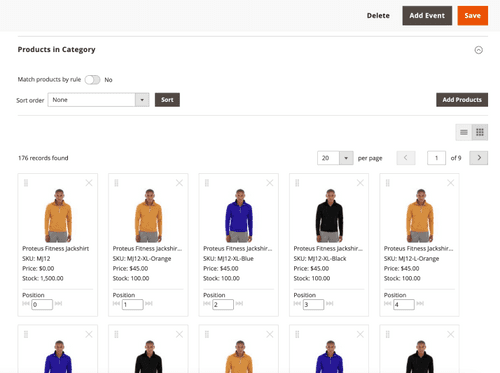
Task: Move MJ12-XL-Black to last position icon
Action: 330,303
